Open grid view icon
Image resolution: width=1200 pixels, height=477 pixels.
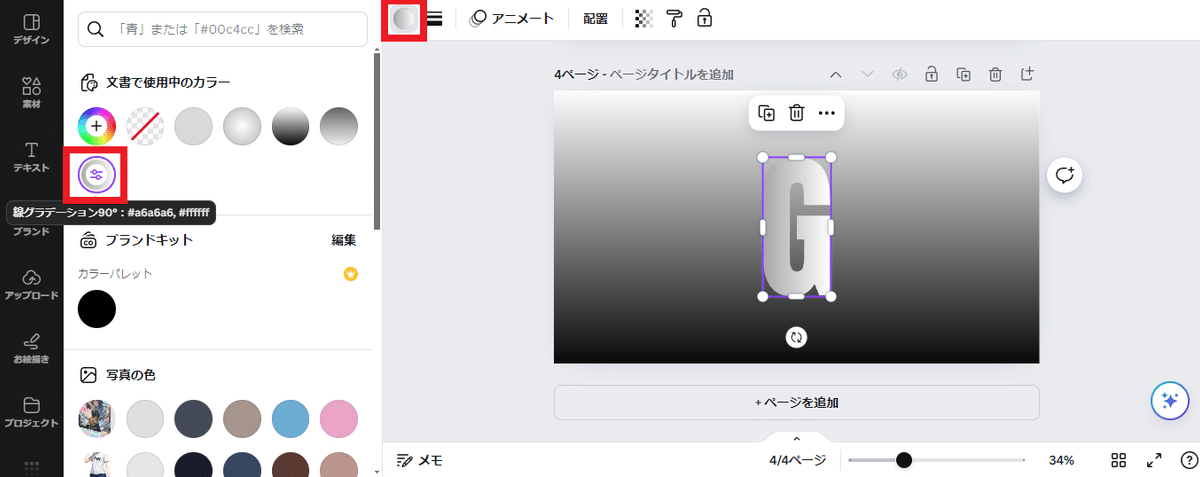[1119, 460]
